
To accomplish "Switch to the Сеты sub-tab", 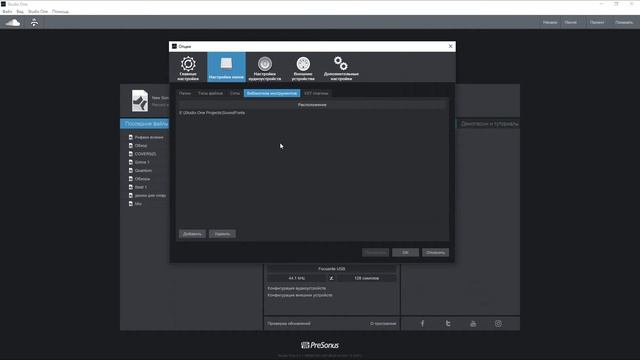I will [235, 93].
